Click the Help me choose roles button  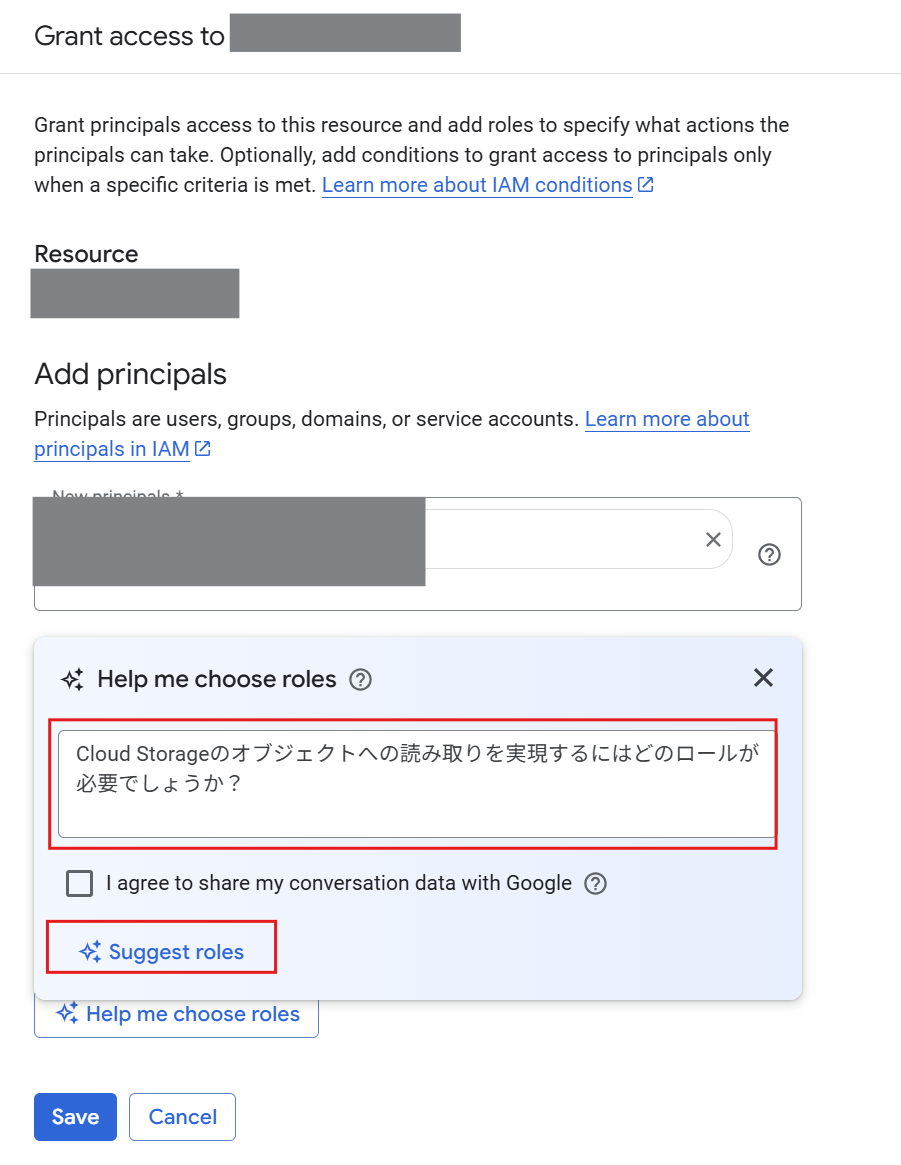pos(176,1013)
